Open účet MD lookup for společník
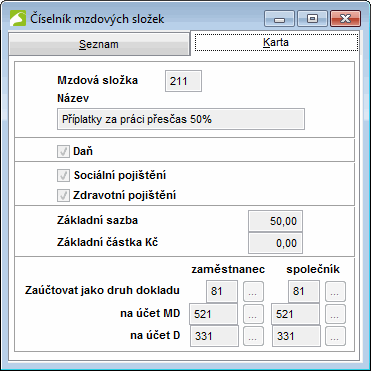This screenshot has width=371, height=371. (335, 314)
